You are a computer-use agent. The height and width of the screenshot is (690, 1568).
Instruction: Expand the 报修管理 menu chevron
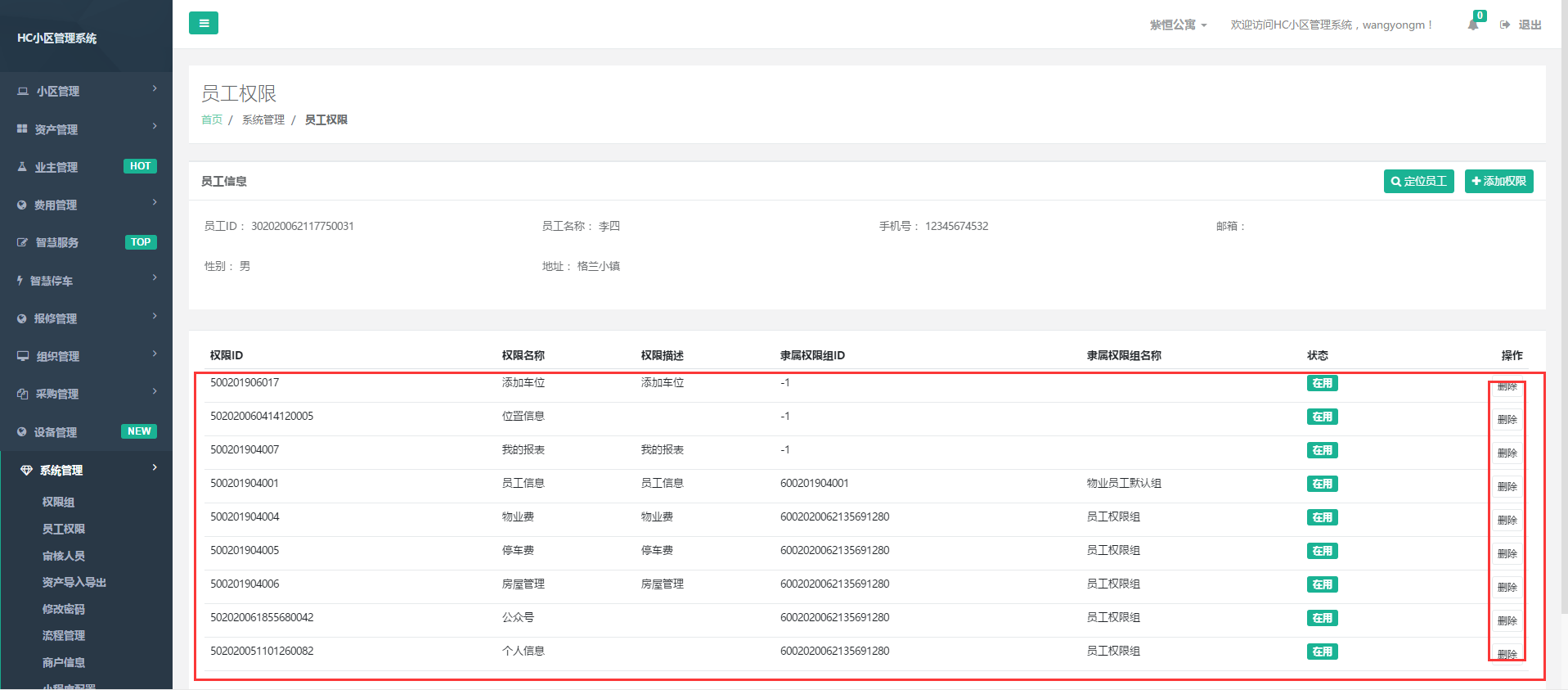click(155, 316)
